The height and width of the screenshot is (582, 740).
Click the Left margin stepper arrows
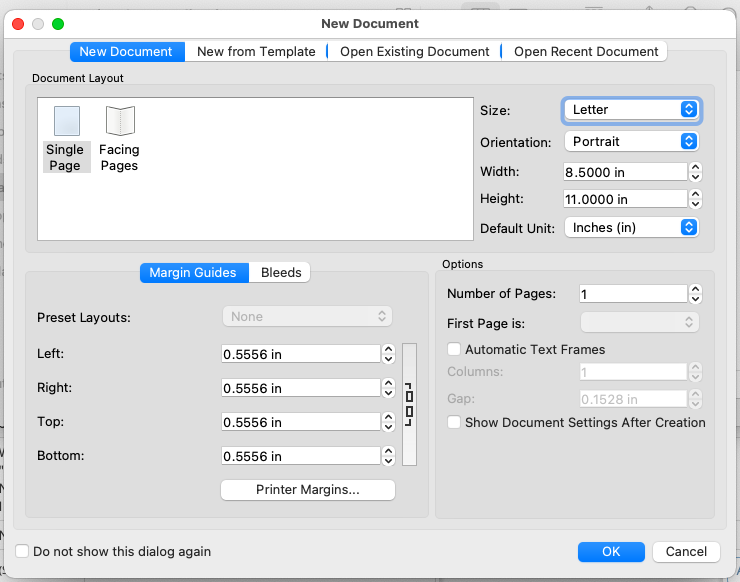point(388,354)
